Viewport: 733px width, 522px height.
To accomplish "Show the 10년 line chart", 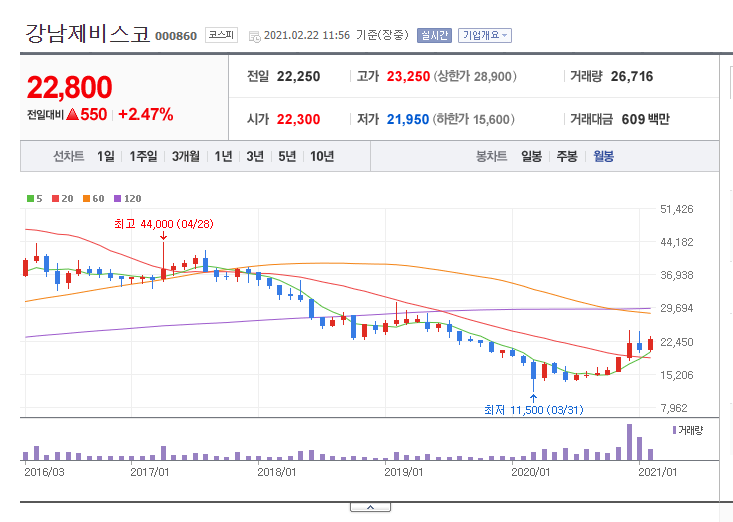I will click(x=322, y=156).
